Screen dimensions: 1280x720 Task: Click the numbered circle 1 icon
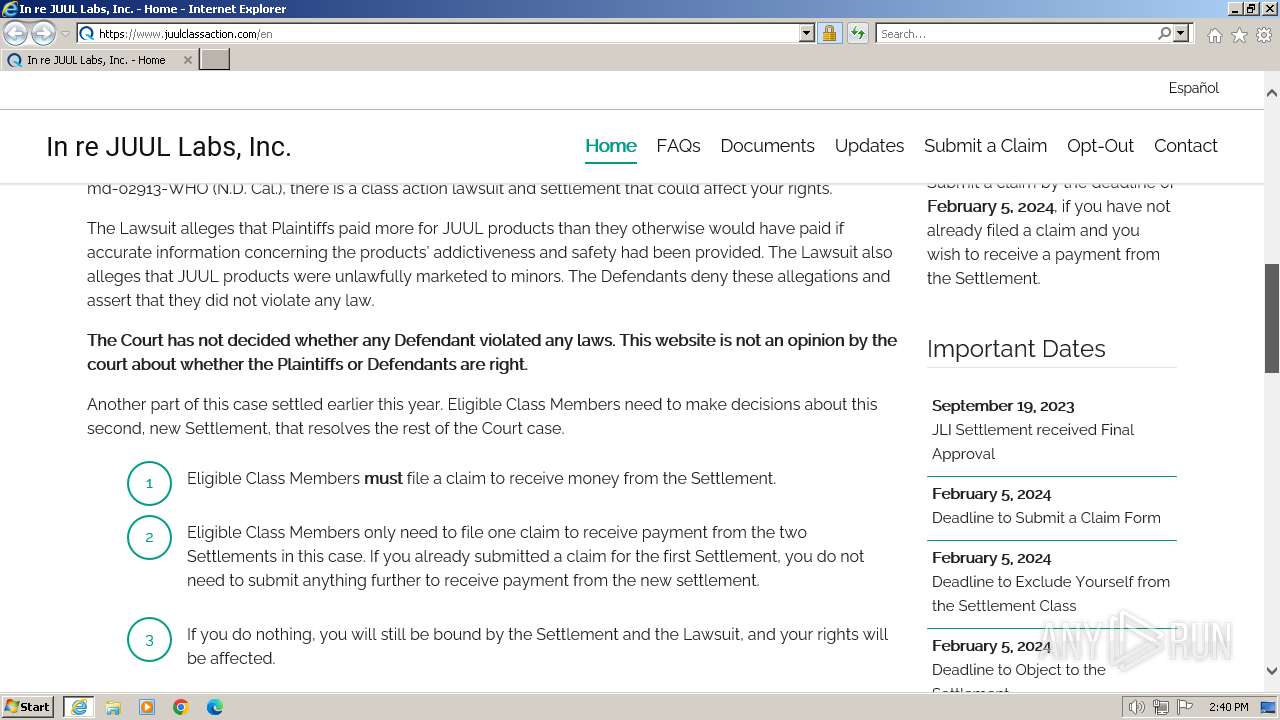pos(149,484)
